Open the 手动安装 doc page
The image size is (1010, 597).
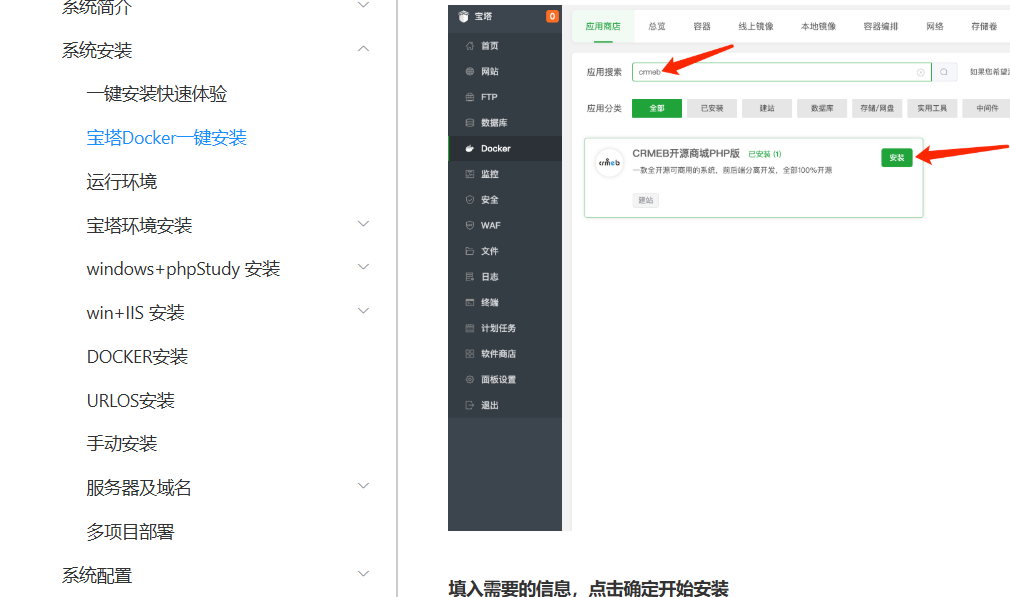(122, 444)
